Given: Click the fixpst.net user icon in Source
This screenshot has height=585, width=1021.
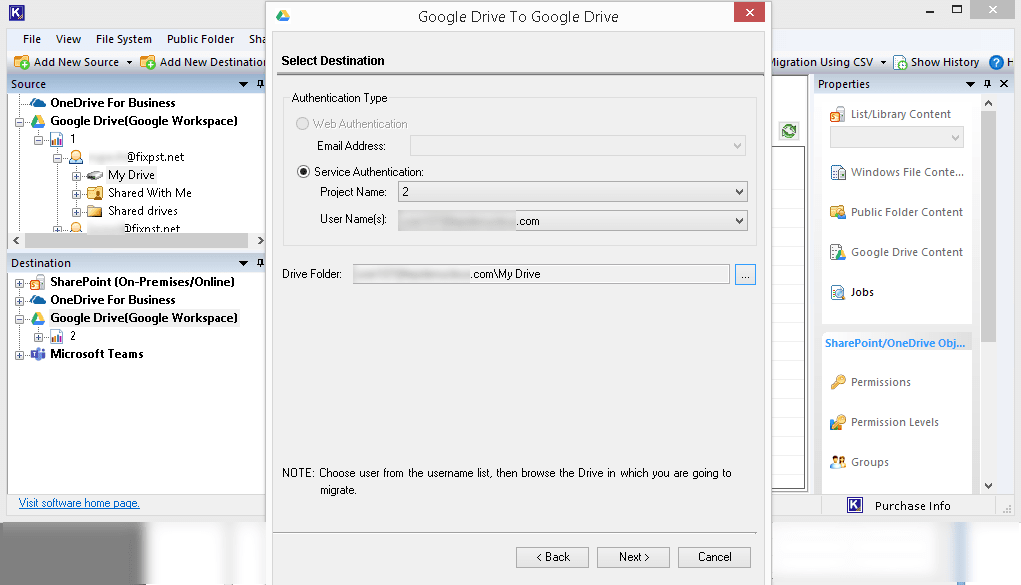Looking at the screenshot, I should point(76,157).
